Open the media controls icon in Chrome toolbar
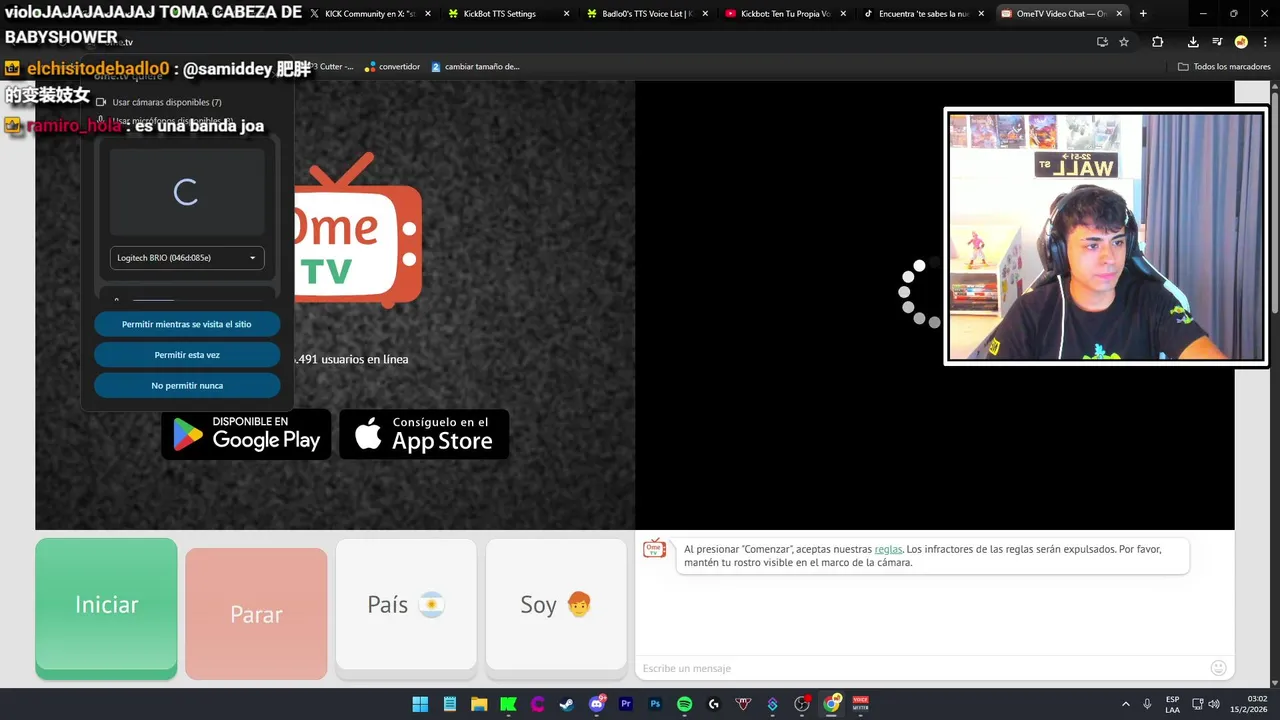1280x720 pixels. [x=1217, y=42]
